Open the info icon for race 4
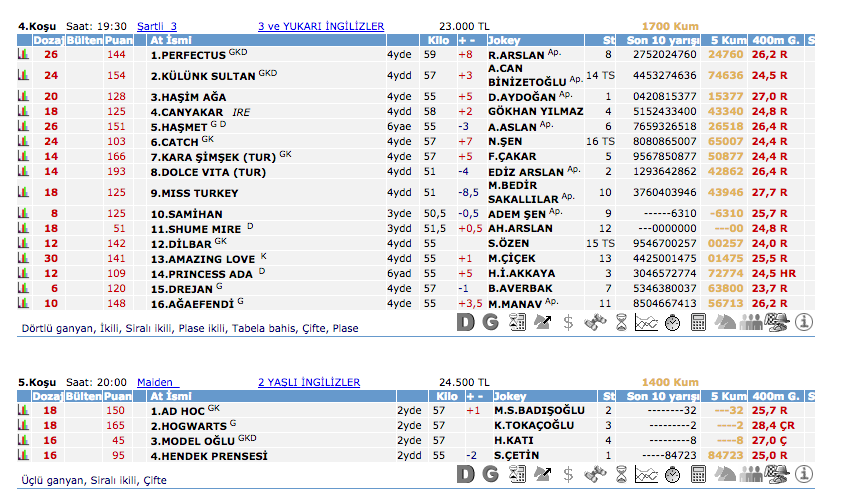The width and height of the screenshot is (844, 503). click(x=804, y=323)
